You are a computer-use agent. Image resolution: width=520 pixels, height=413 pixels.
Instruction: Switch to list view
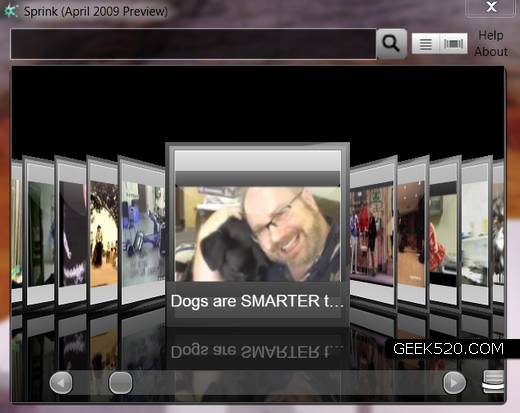(x=425, y=43)
